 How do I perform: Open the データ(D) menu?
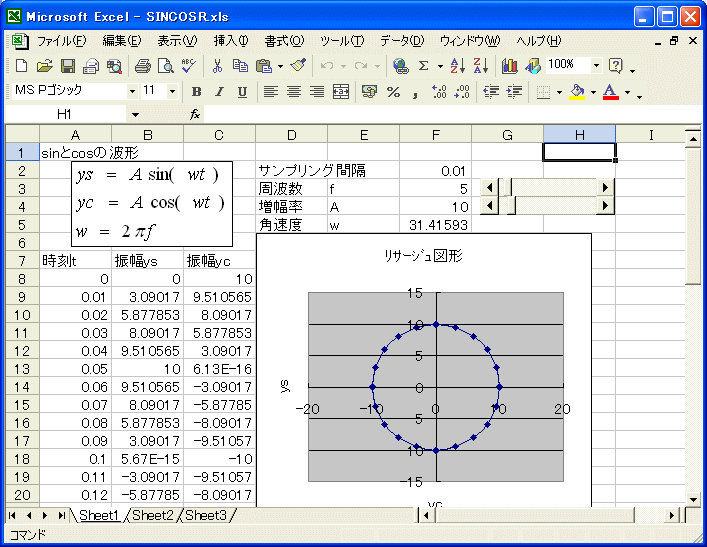402,41
